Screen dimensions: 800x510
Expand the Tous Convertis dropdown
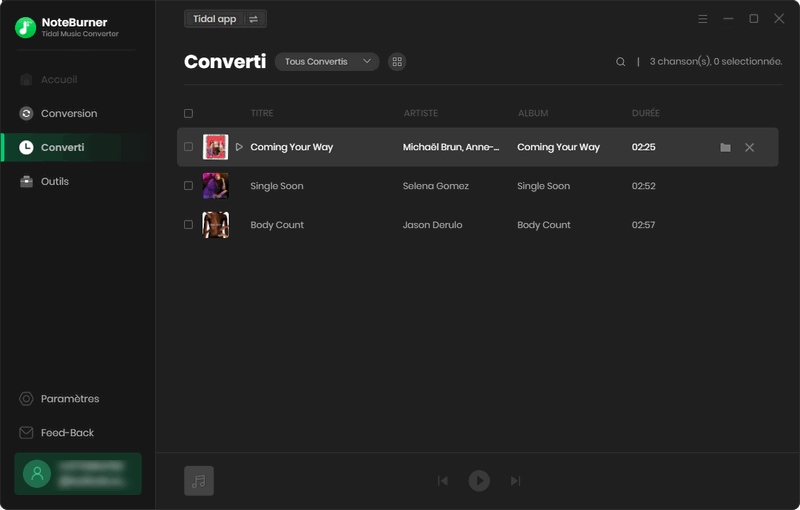(x=327, y=62)
